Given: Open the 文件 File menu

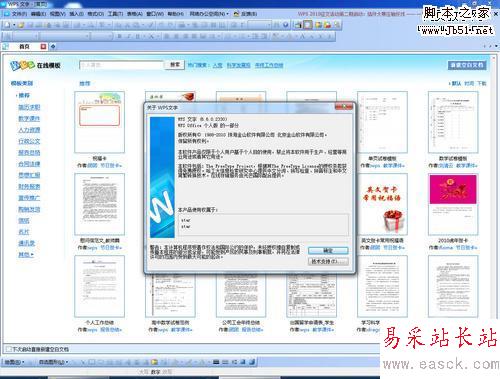Looking at the screenshot, I should (19, 14).
